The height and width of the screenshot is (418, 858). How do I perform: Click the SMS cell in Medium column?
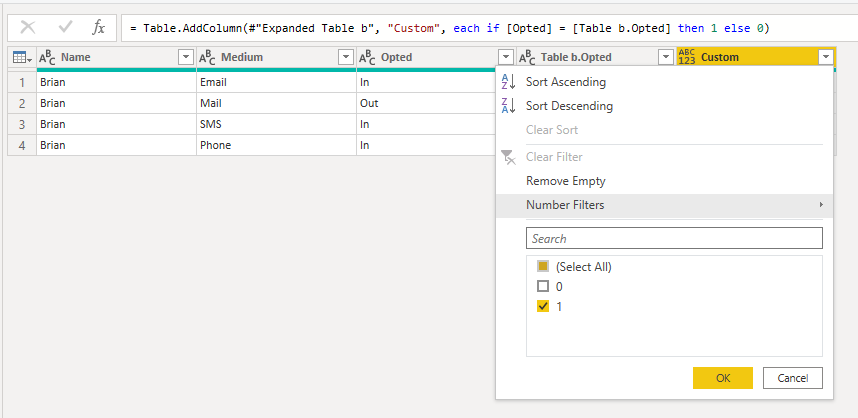coord(276,124)
